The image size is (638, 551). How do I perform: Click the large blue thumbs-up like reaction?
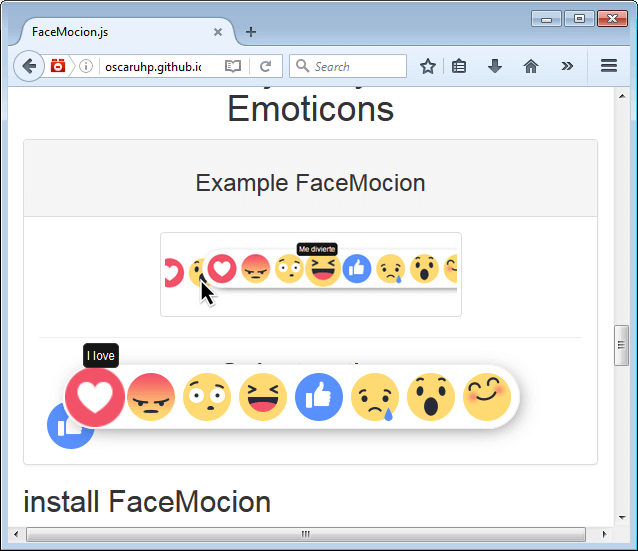319,397
